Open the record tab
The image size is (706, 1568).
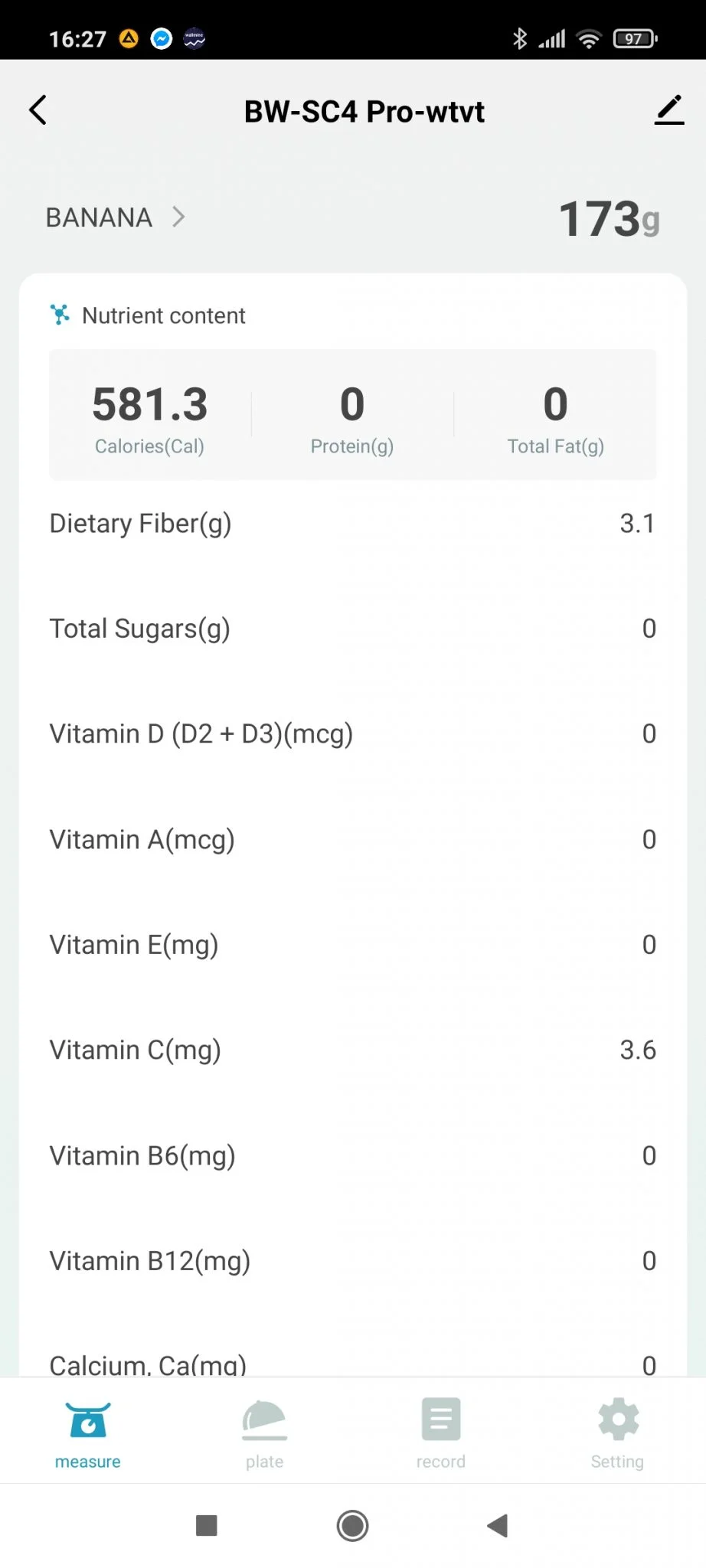(x=441, y=1433)
